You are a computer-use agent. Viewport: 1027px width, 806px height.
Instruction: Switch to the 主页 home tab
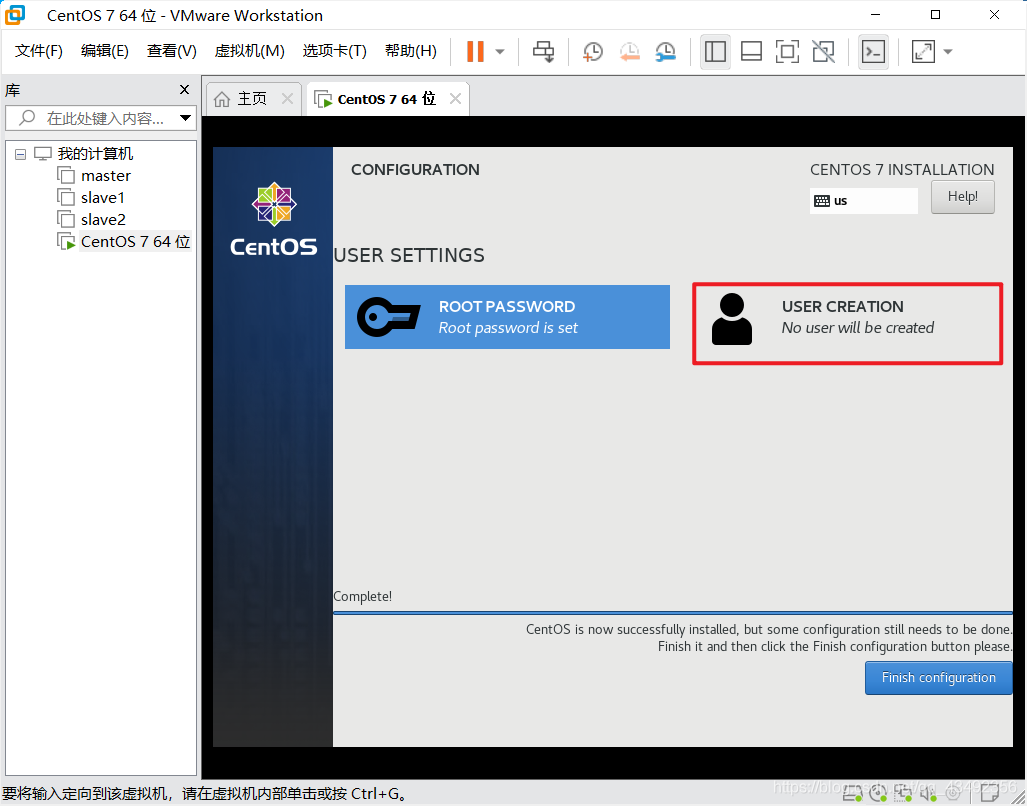252,99
